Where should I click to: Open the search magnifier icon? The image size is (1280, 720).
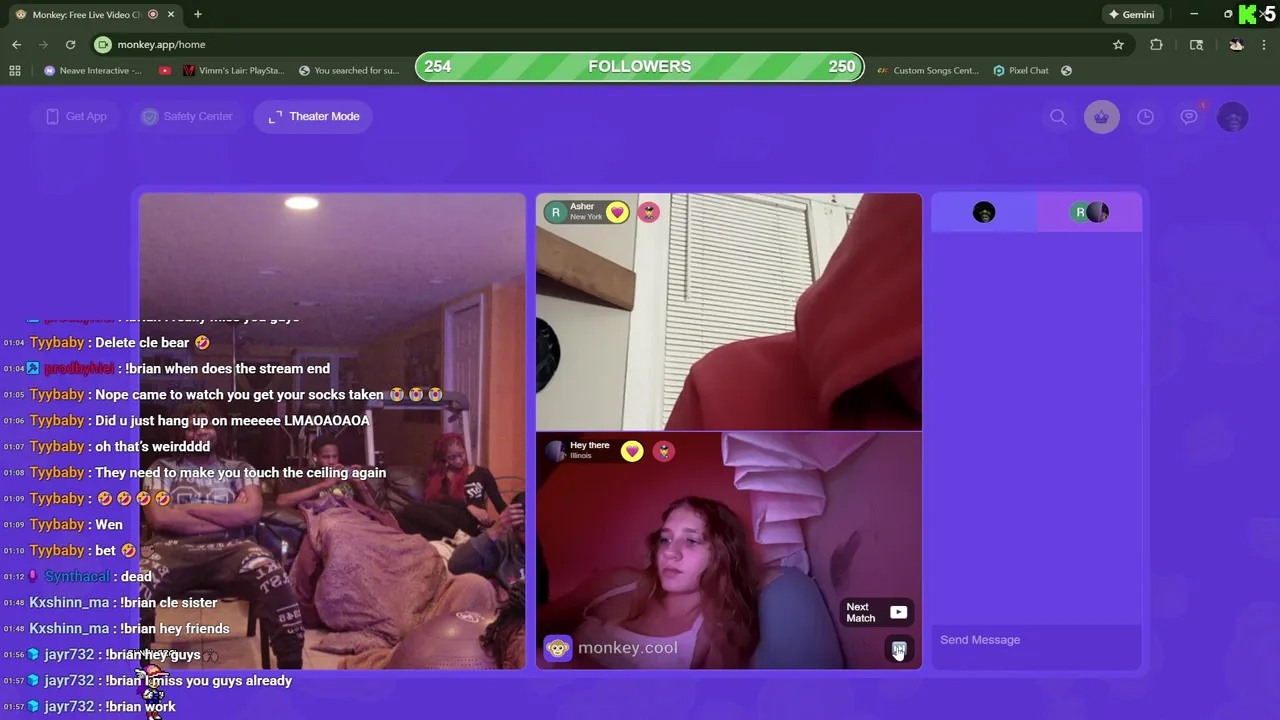coord(1058,117)
